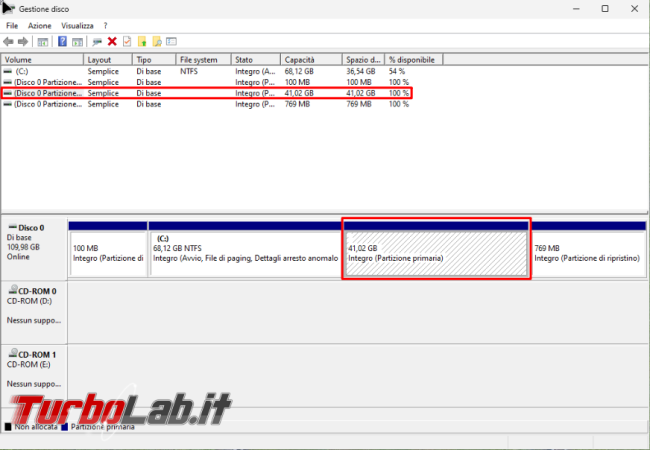650x450 pixels.
Task: Click the folder with green up-arrow icon
Action: 142,41
